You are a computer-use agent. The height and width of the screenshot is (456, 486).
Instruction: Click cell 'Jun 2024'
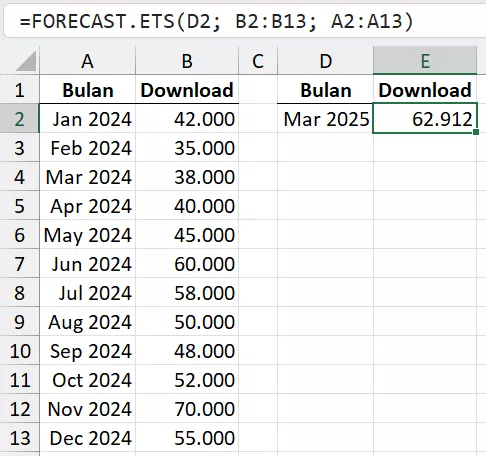pos(88,264)
